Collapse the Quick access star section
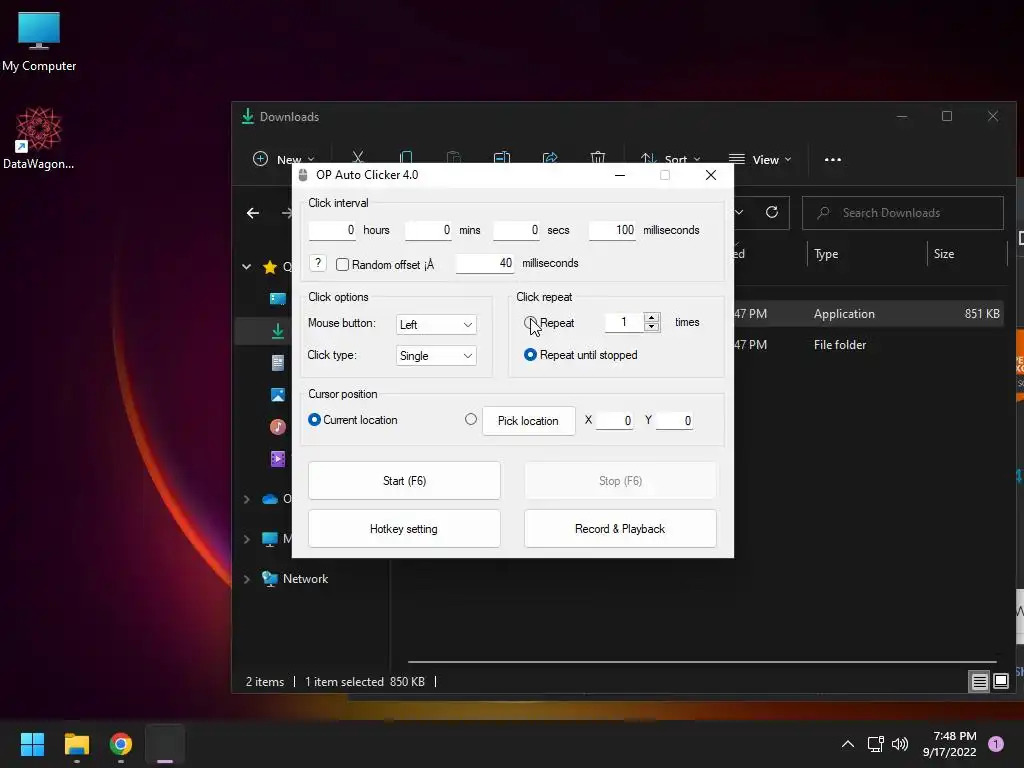 (x=247, y=266)
